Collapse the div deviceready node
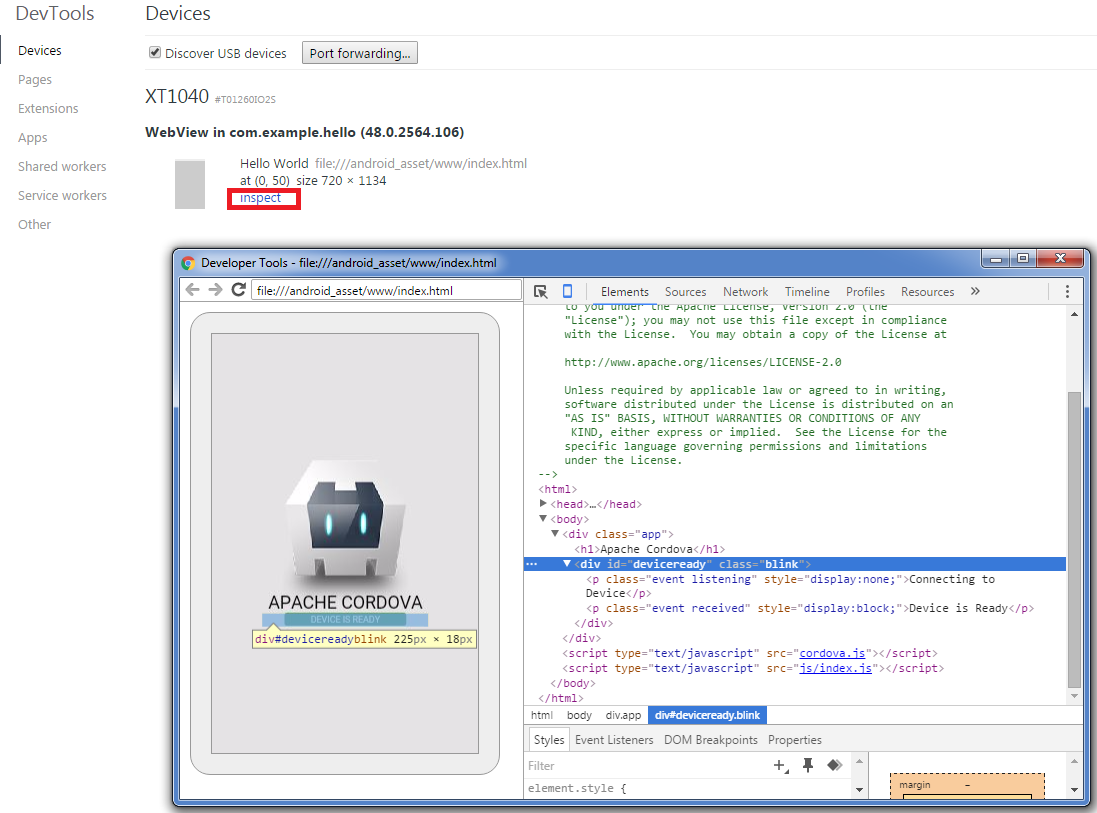Viewport: 1097px width, 813px height. (567, 563)
